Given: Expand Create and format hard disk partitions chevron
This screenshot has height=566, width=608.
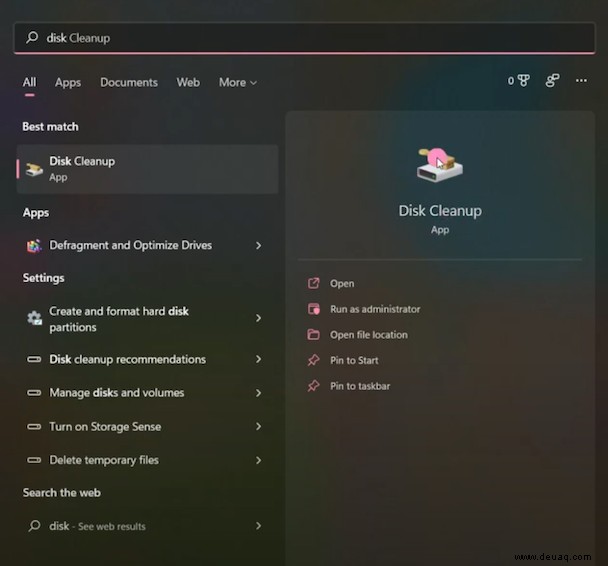Looking at the screenshot, I should click(x=258, y=318).
